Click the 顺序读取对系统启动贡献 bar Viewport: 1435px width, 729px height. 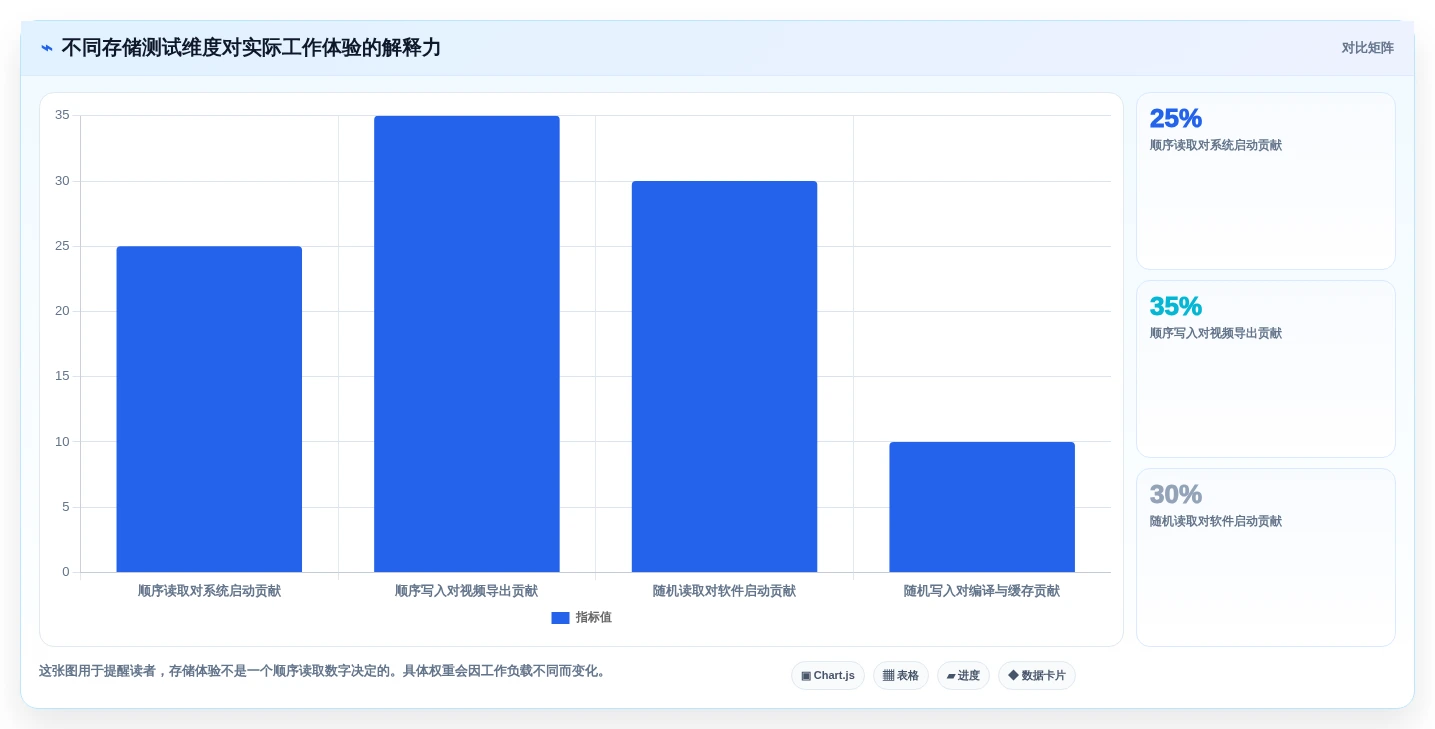pyautogui.click(x=209, y=409)
